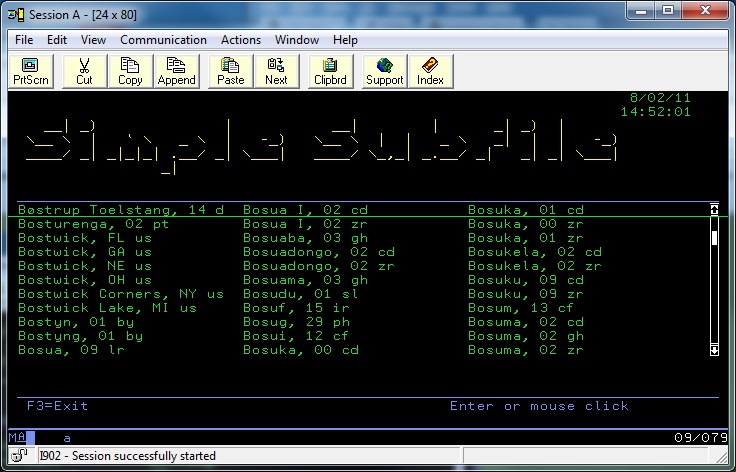Screen dimensions: 736x472
Task: Click the 14:52:01 time display
Action: click(656, 112)
